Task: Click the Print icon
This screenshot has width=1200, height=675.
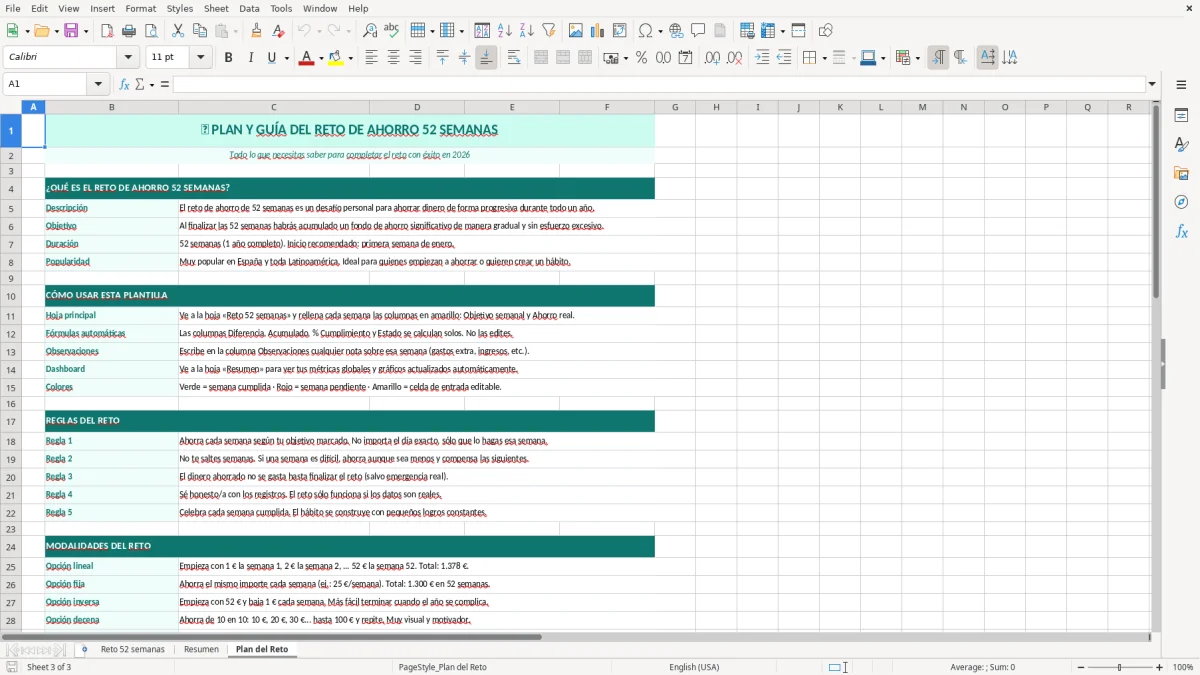Action: coord(128,31)
